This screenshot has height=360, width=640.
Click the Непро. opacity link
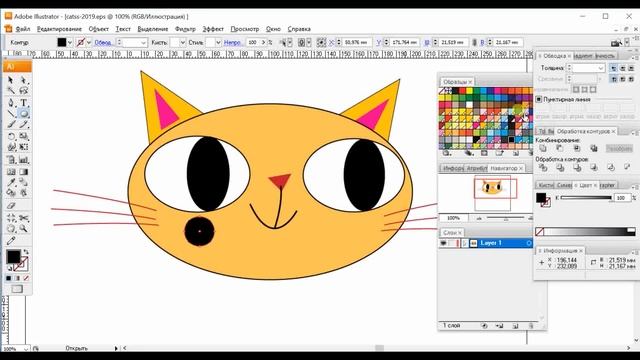coord(232,42)
